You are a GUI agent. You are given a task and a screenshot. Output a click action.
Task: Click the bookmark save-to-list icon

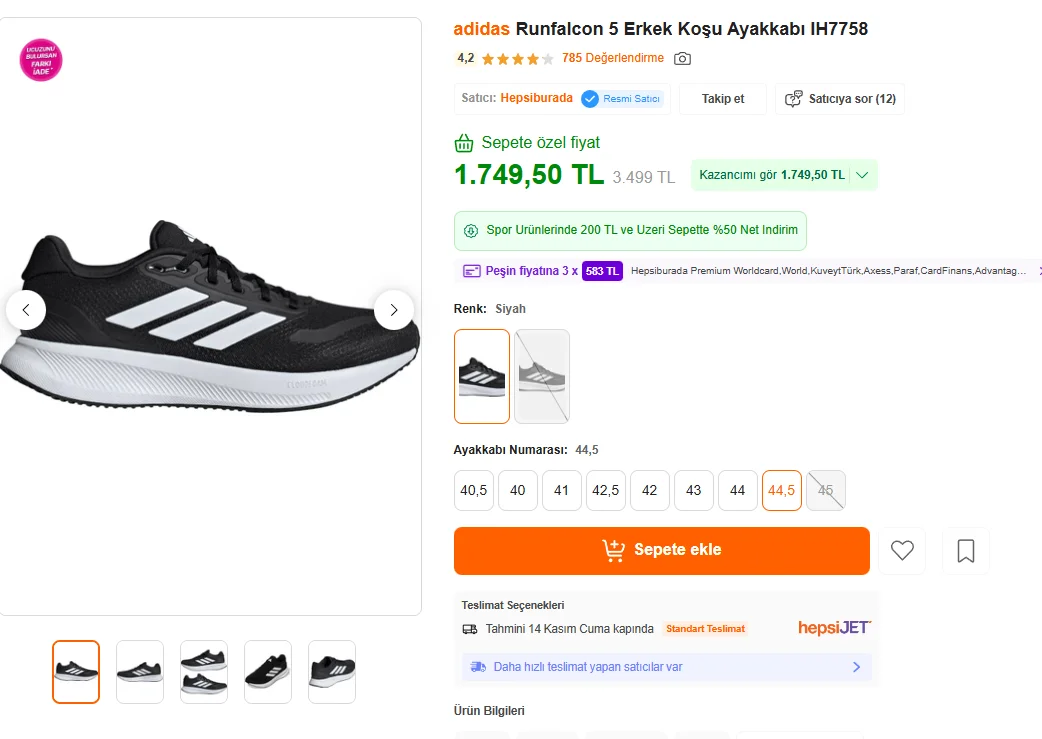pyautogui.click(x=965, y=551)
